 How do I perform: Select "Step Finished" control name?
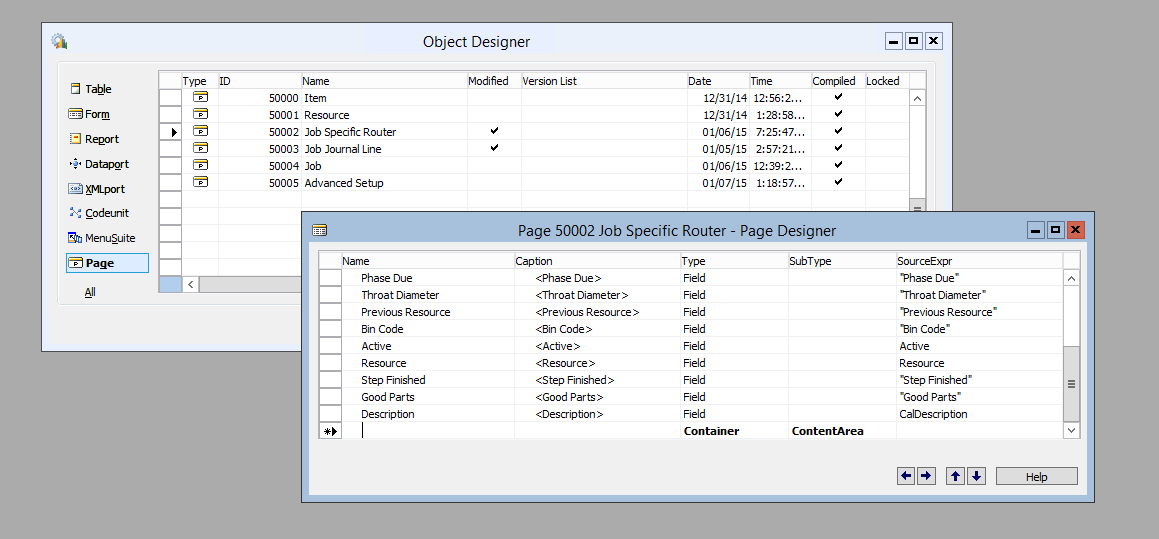(x=393, y=380)
